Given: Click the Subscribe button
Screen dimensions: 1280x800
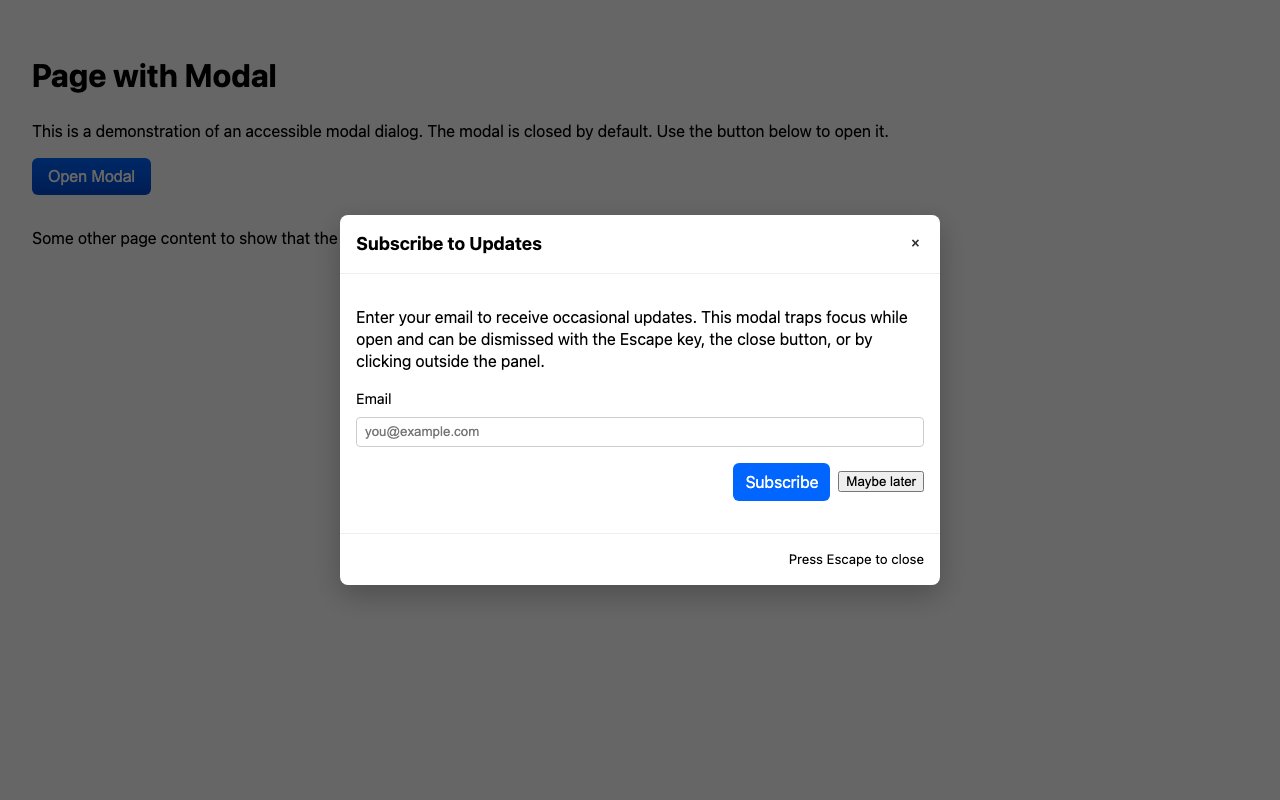Looking at the screenshot, I should click(x=781, y=482).
